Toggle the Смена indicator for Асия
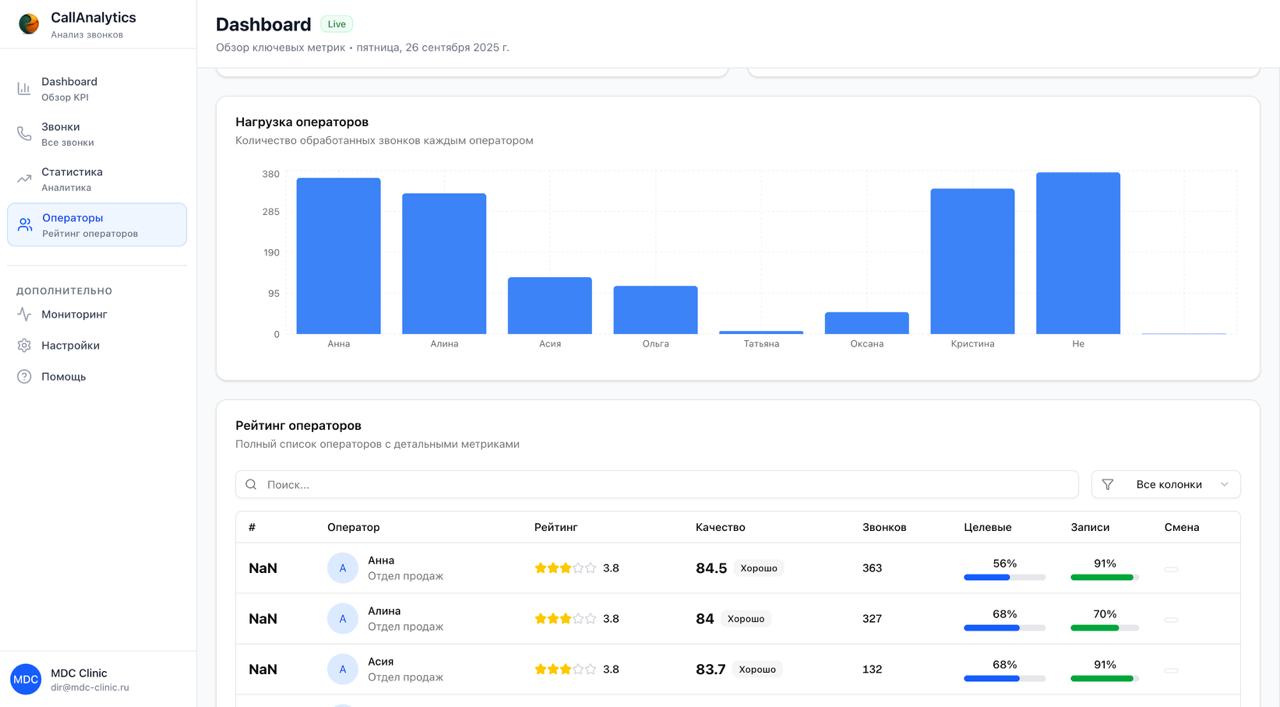1280x707 pixels. (1171, 670)
